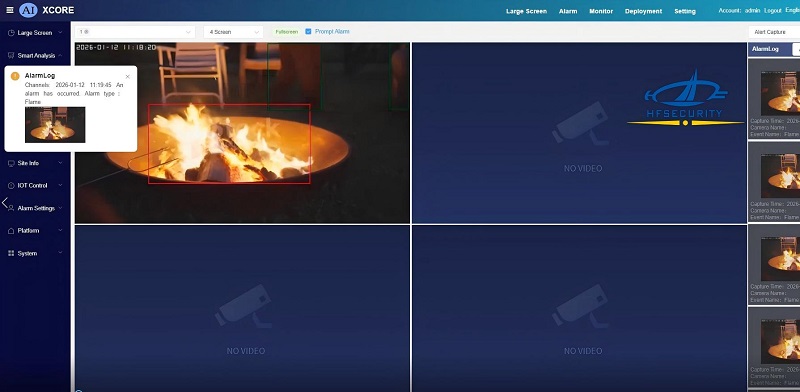The width and height of the screenshot is (800, 392).
Task: Open Large Screen in the top navigation
Action: (x=526, y=11)
